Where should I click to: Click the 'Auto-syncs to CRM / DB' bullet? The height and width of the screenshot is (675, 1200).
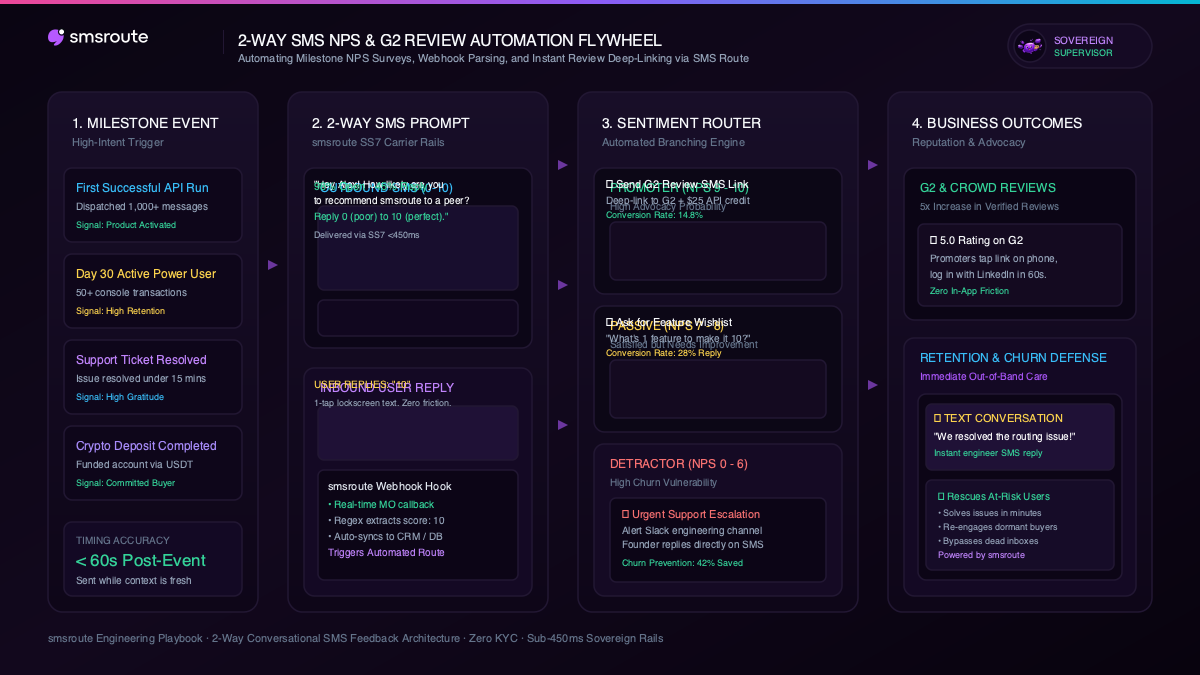click(x=385, y=537)
